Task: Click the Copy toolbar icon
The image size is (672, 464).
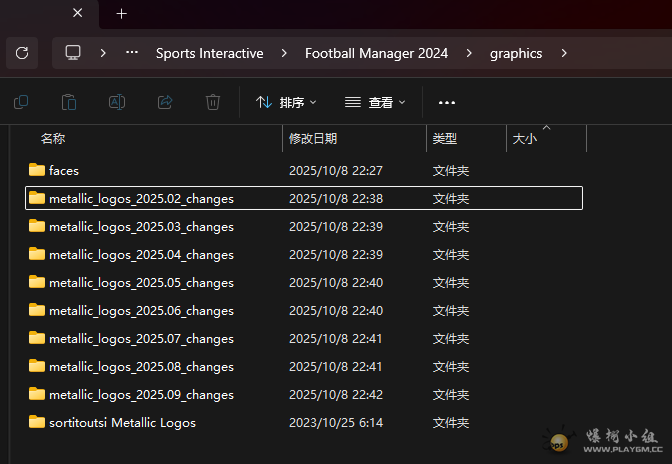Action: (x=21, y=102)
